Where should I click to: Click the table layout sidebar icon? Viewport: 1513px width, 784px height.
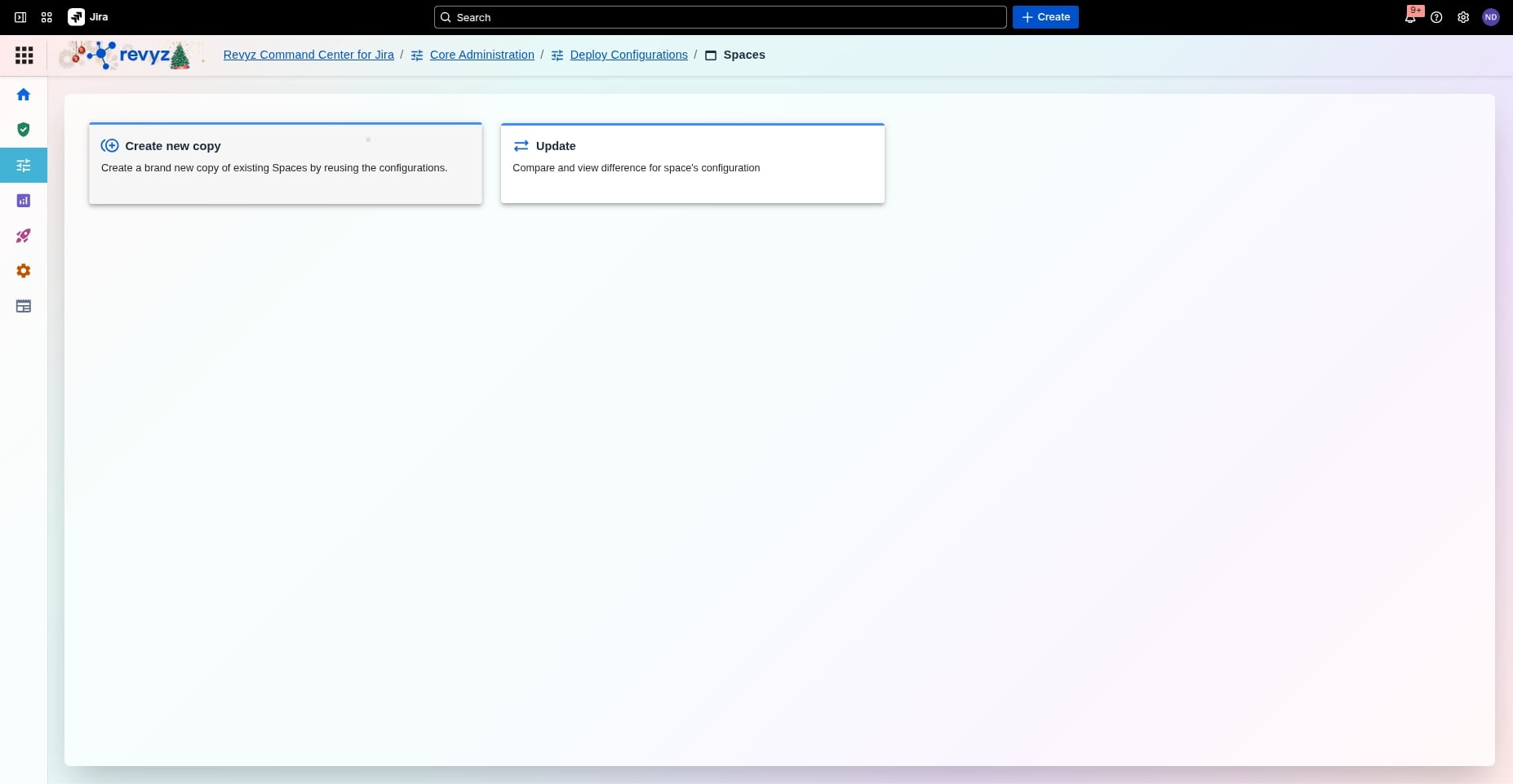pyautogui.click(x=24, y=306)
